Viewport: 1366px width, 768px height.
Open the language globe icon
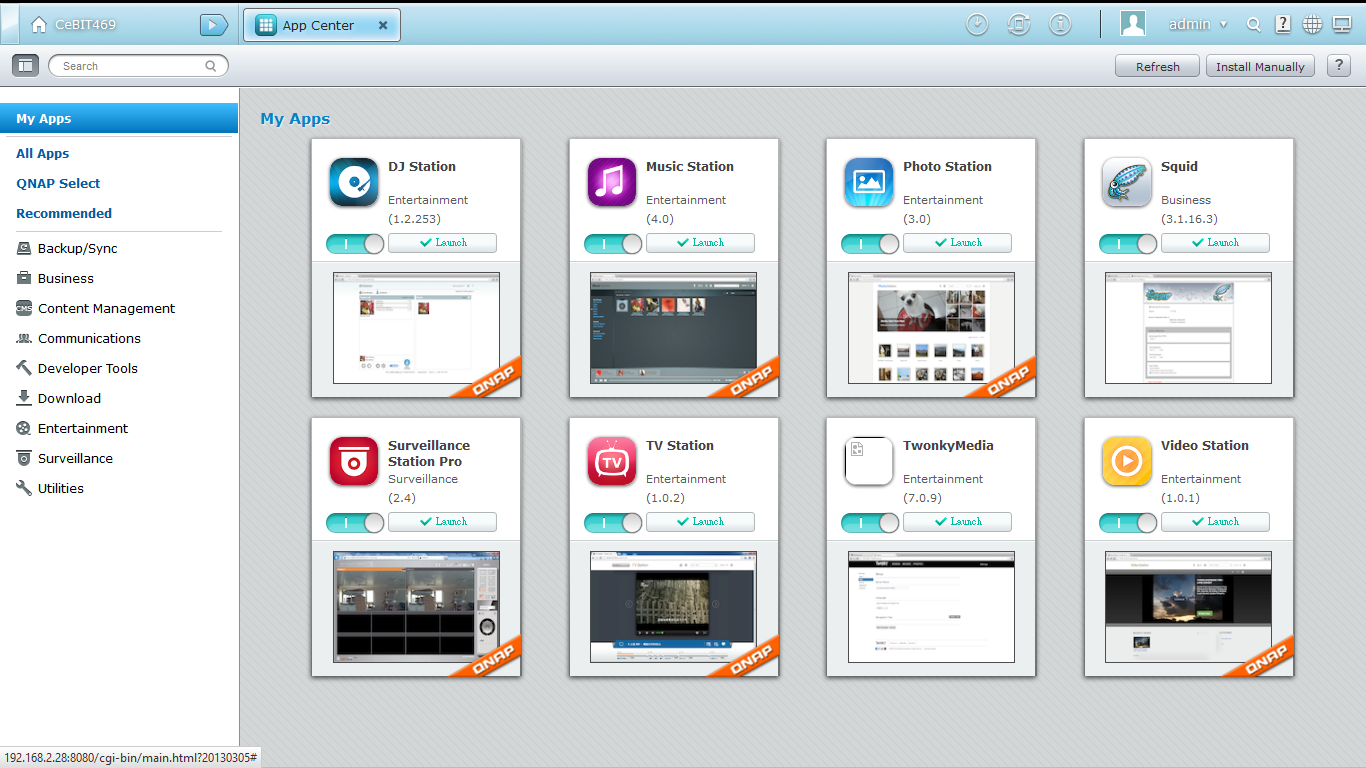[x=1312, y=25]
